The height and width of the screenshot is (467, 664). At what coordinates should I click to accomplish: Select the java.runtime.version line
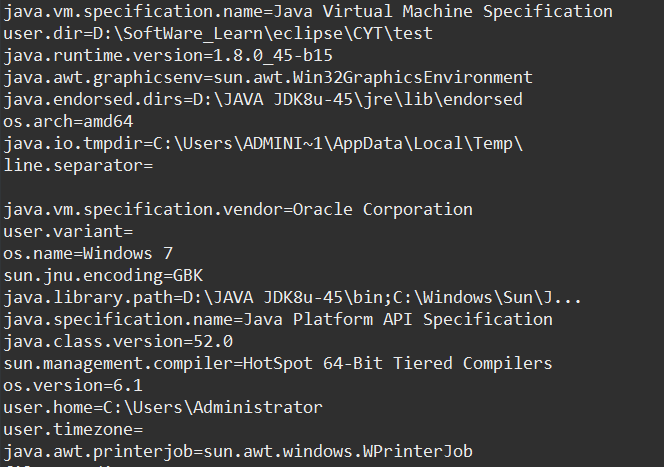coord(168,56)
